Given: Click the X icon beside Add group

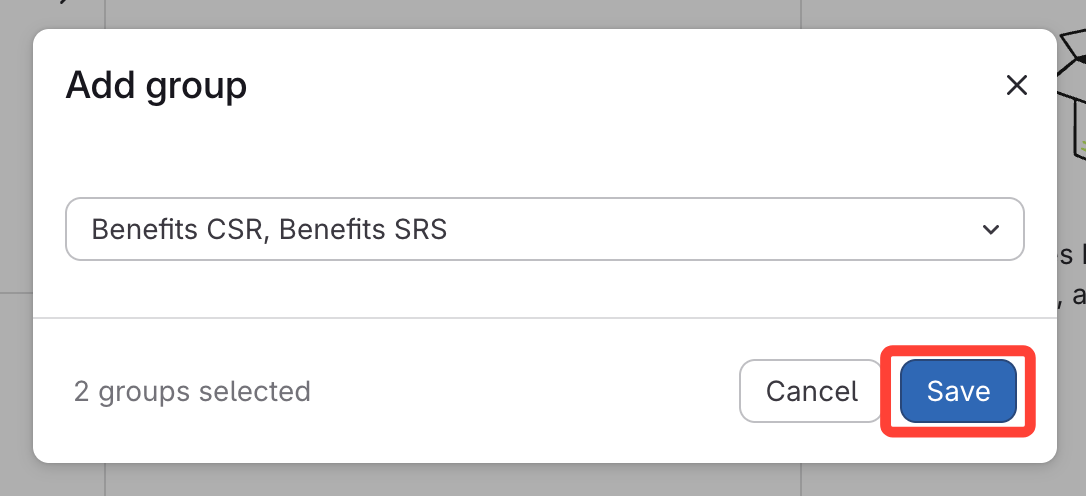Looking at the screenshot, I should point(1016,86).
